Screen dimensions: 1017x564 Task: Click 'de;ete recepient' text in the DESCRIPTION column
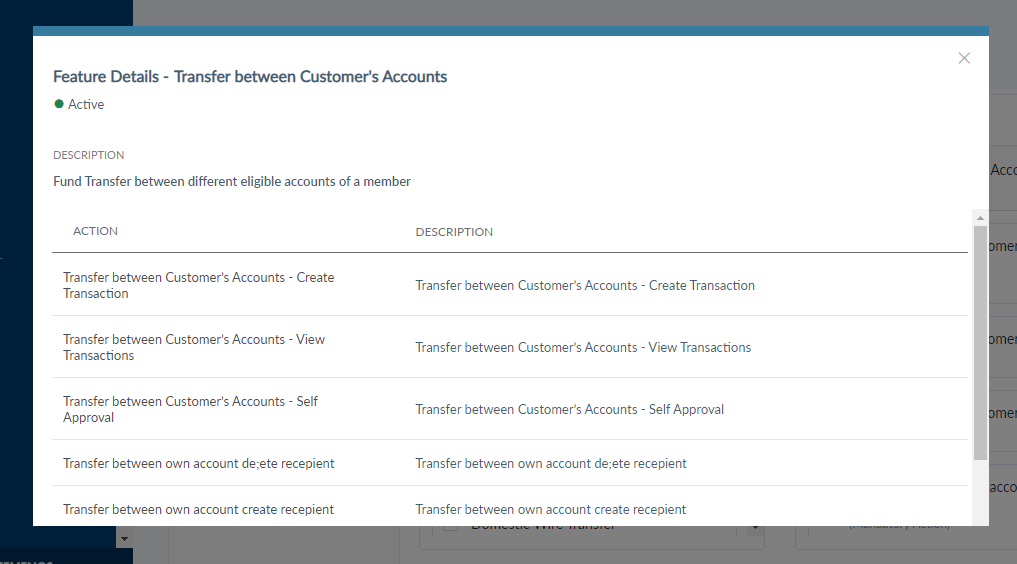[x=551, y=463]
